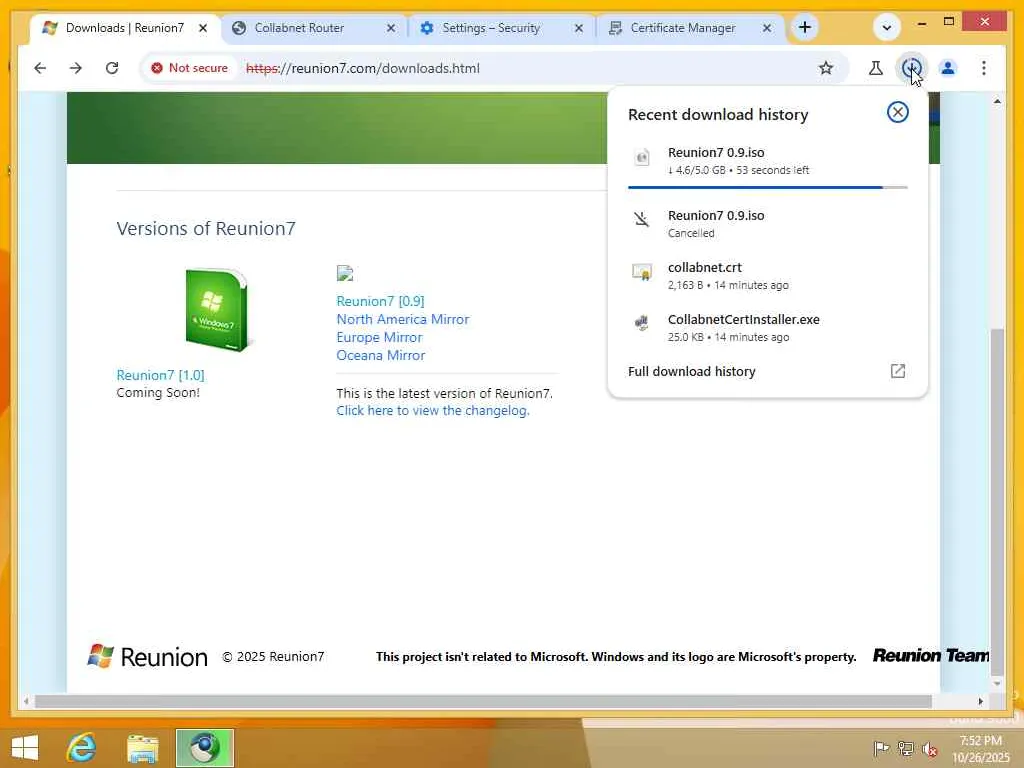1024x768 pixels.
Task: Open File Explorer from the taskbar
Action: pyautogui.click(x=142, y=749)
